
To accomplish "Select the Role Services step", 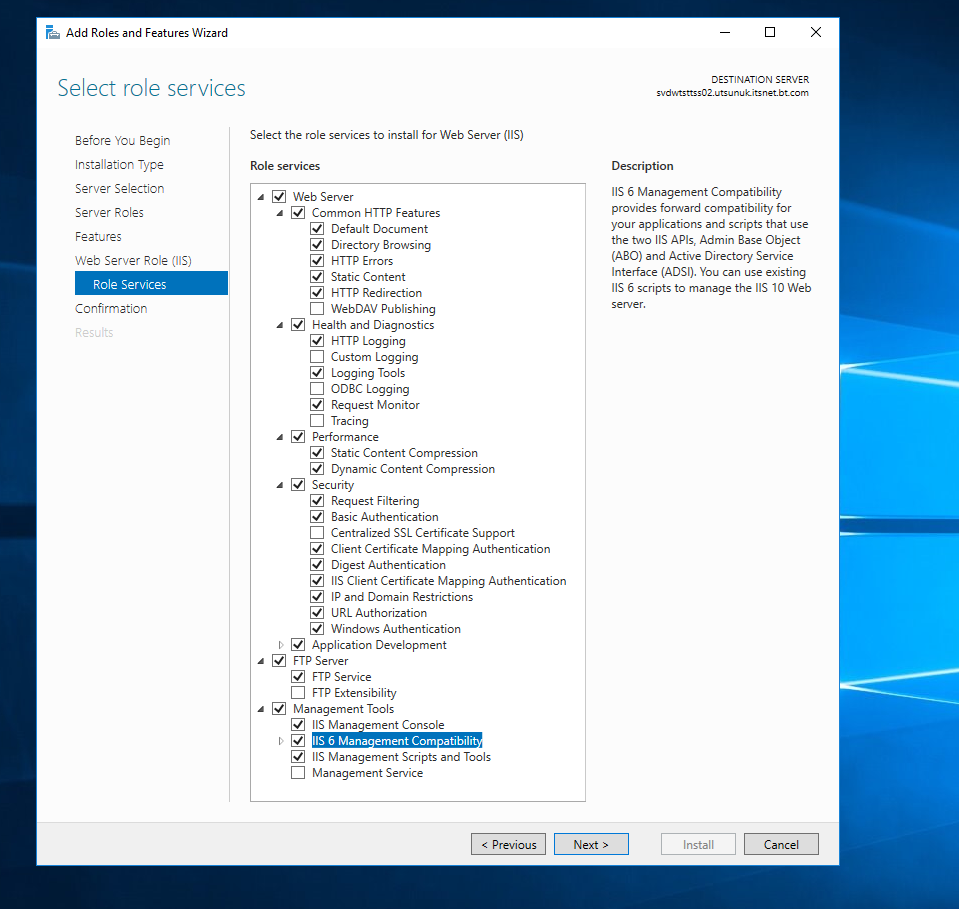I will coord(151,284).
